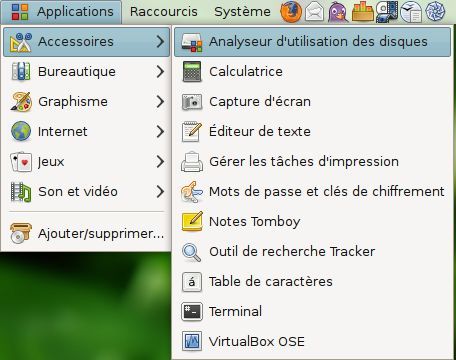Launch Analyseur d'utilisation des disques
The width and height of the screenshot is (456, 360).
(312, 42)
